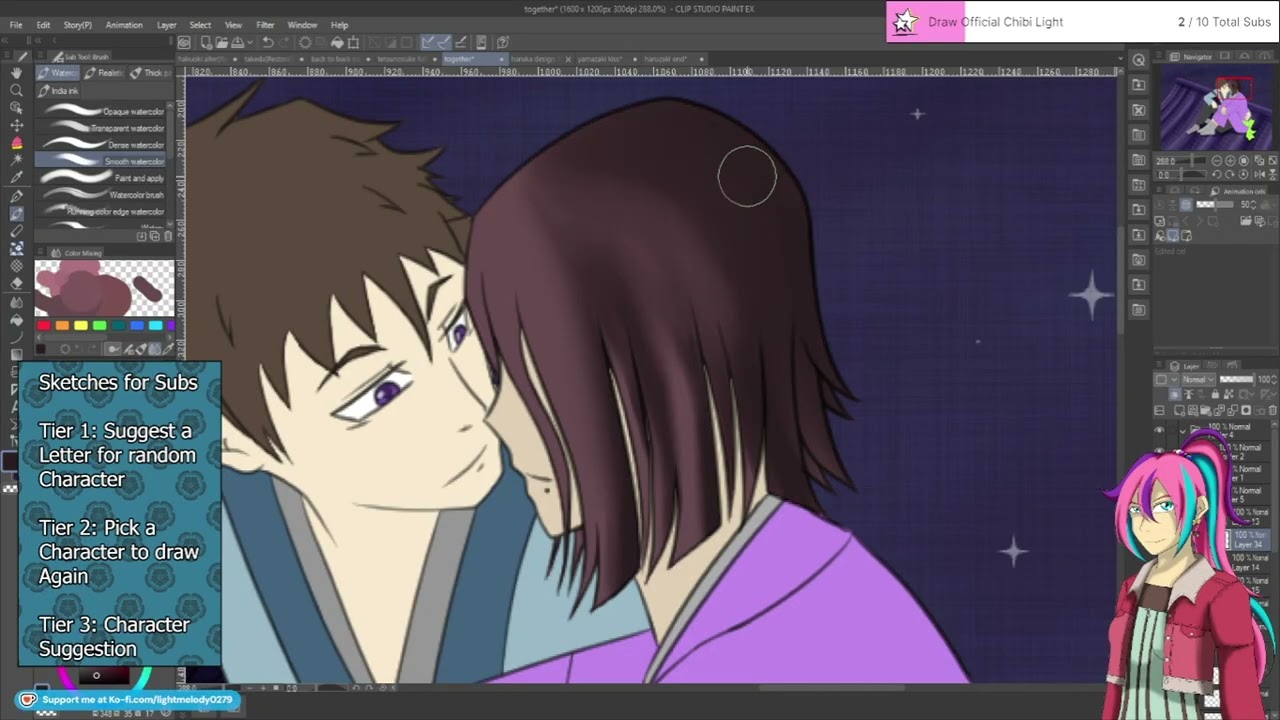
Task: Select the Operation object tool
Action: [16, 107]
